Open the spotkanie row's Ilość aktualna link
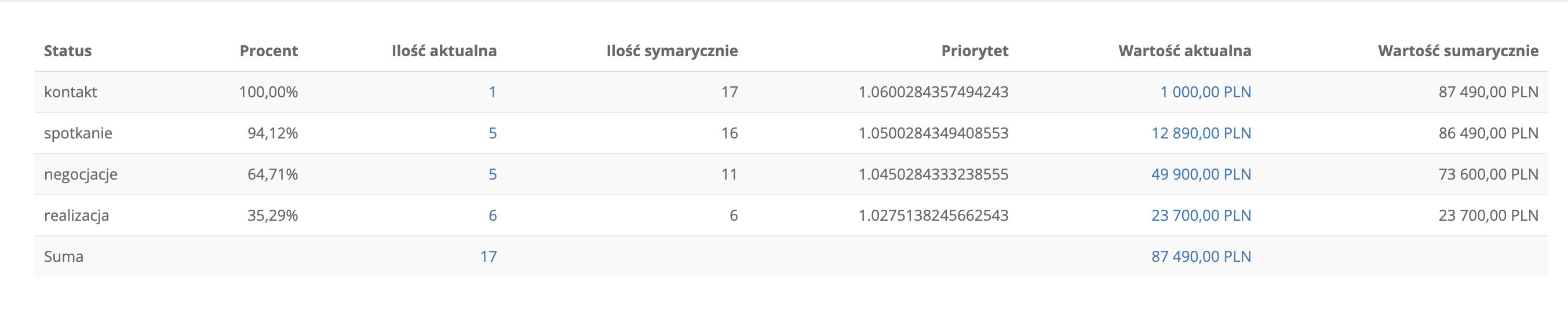 click(493, 133)
